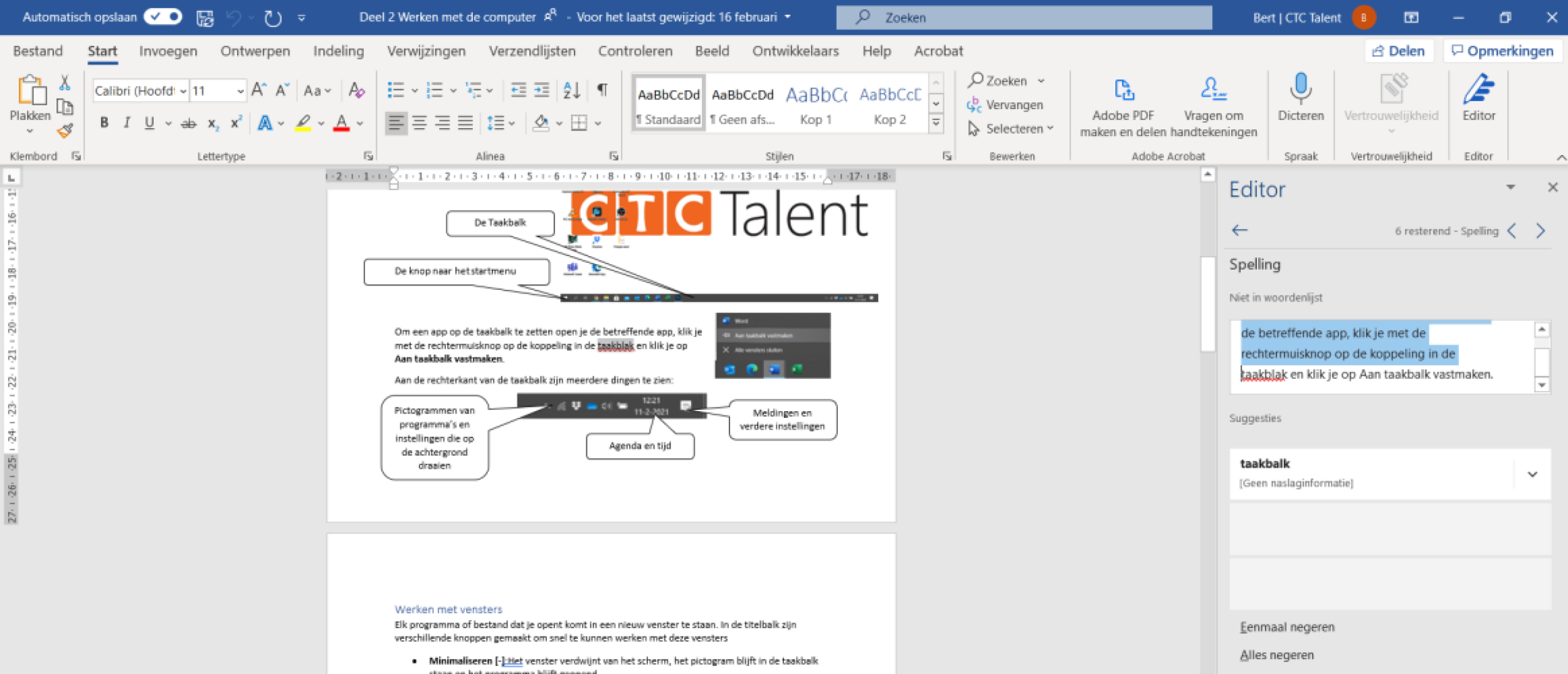This screenshot has width=1568, height=674.
Task: Click the show paragraph marks pilcrow icon
Action: [x=602, y=90]
